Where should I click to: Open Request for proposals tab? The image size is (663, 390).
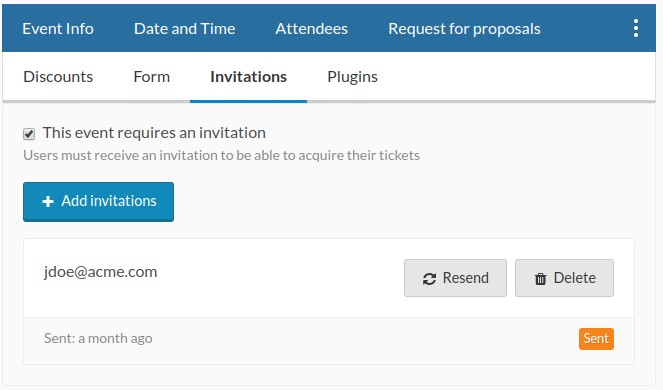click(464, 29)
